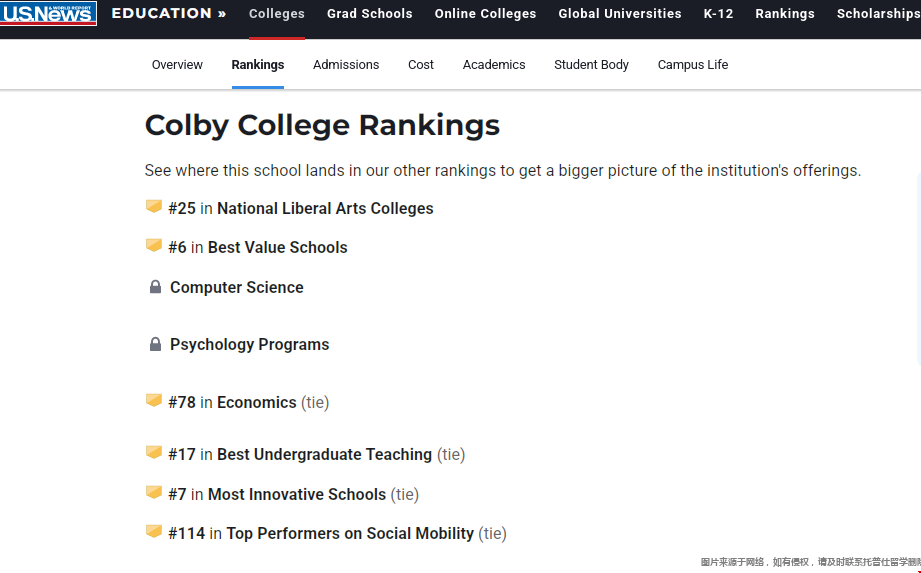
Task: Switch to the Admissions tab
Action: click(346, 65)
